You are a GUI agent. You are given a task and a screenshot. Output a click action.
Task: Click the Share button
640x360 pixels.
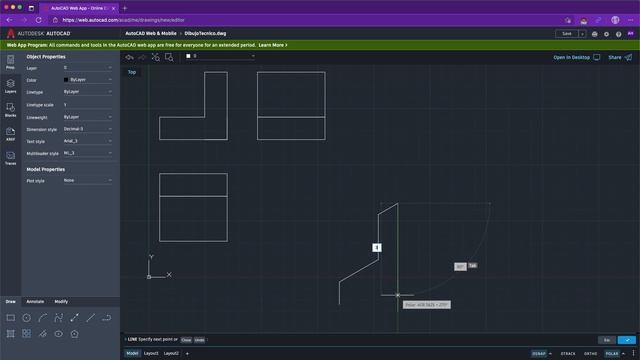tap(620, 58)
